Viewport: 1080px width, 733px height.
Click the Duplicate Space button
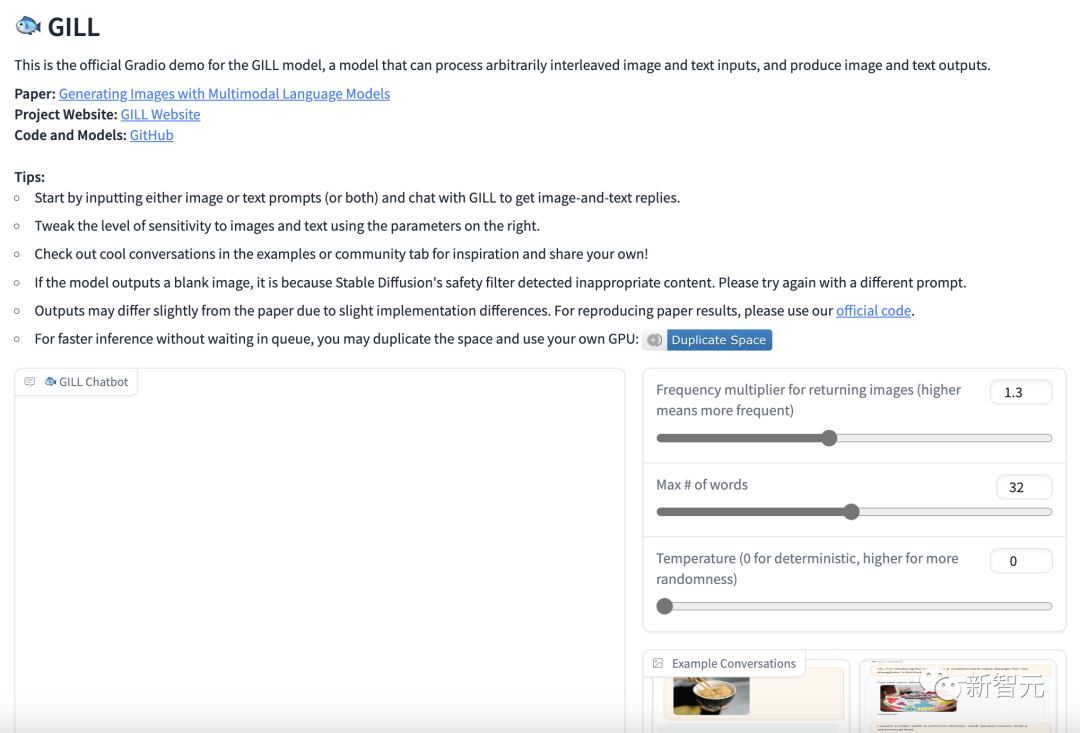coord(719,340)
